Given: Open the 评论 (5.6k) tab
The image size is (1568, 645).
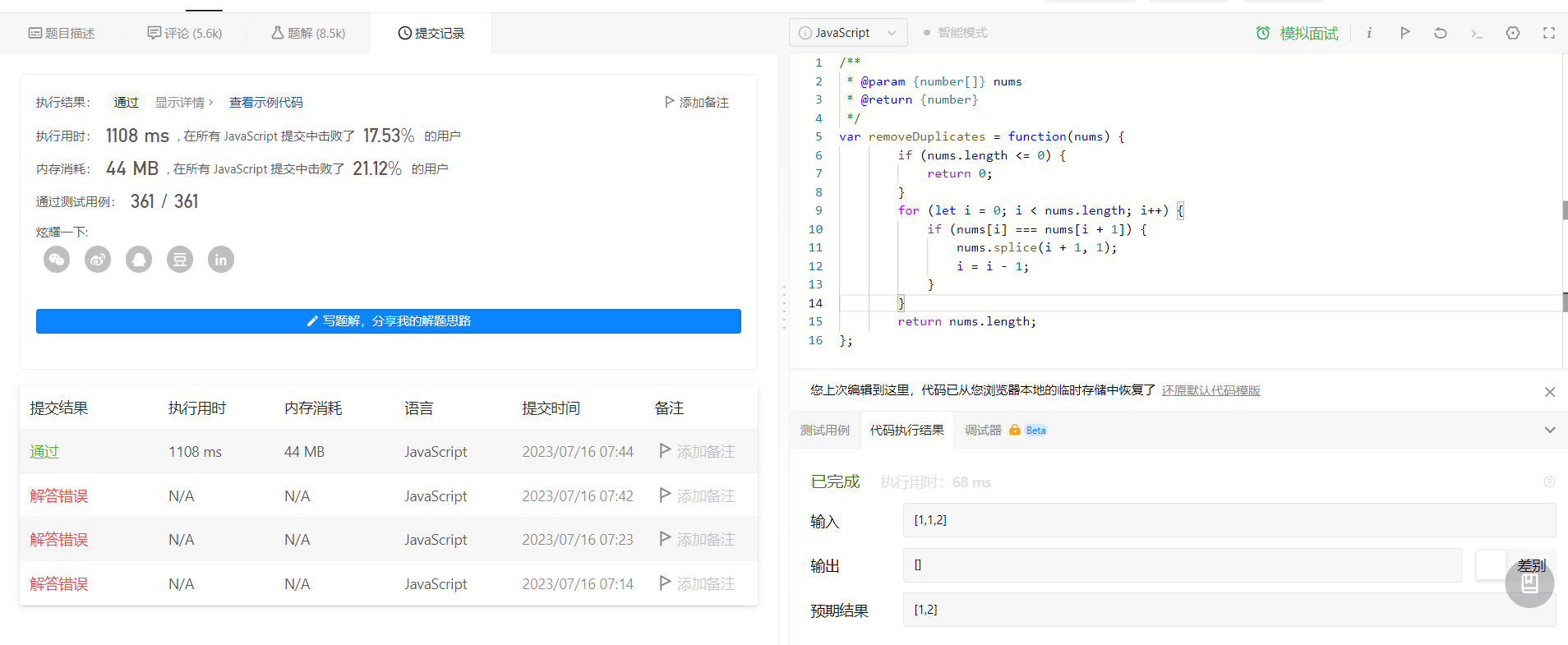Looking at the screenshot, I should click(185, 33).
